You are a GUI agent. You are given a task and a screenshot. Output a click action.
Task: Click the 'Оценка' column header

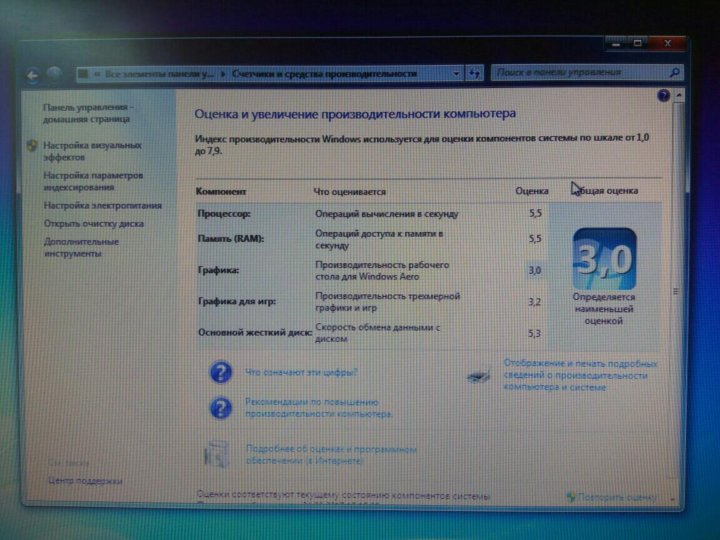tap(531, 191)
